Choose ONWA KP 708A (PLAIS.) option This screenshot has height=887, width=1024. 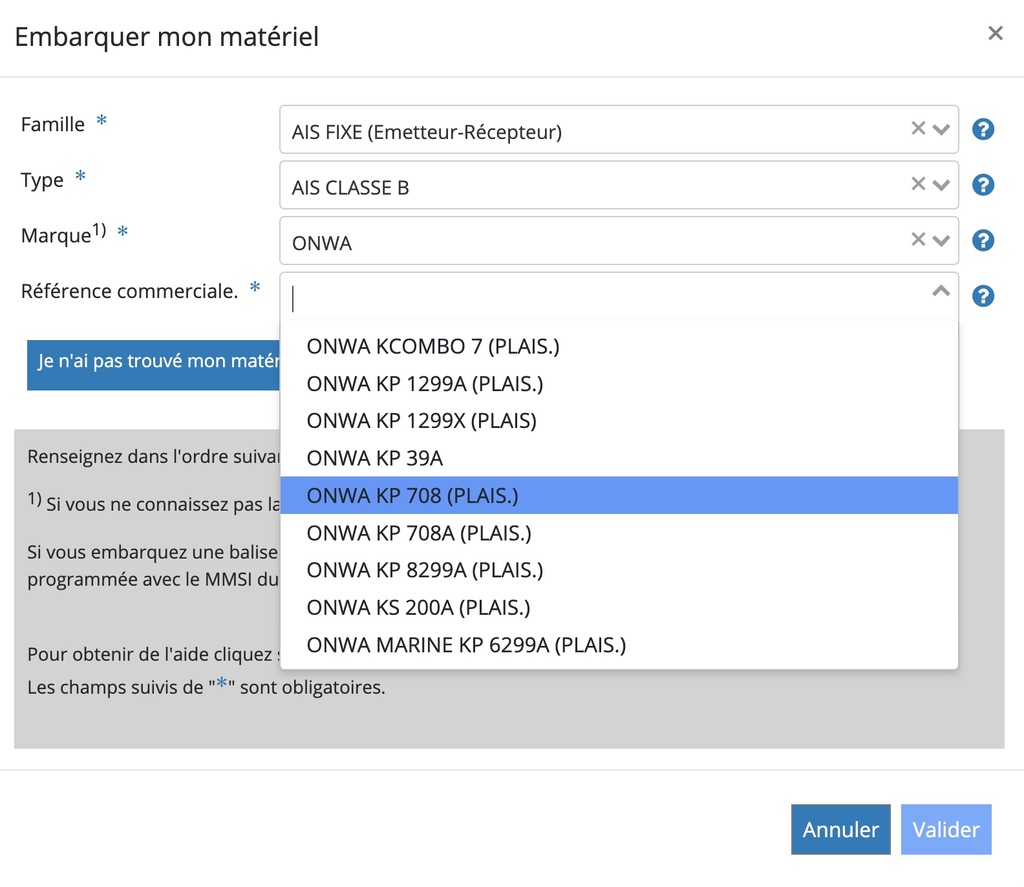click(619, 533)
